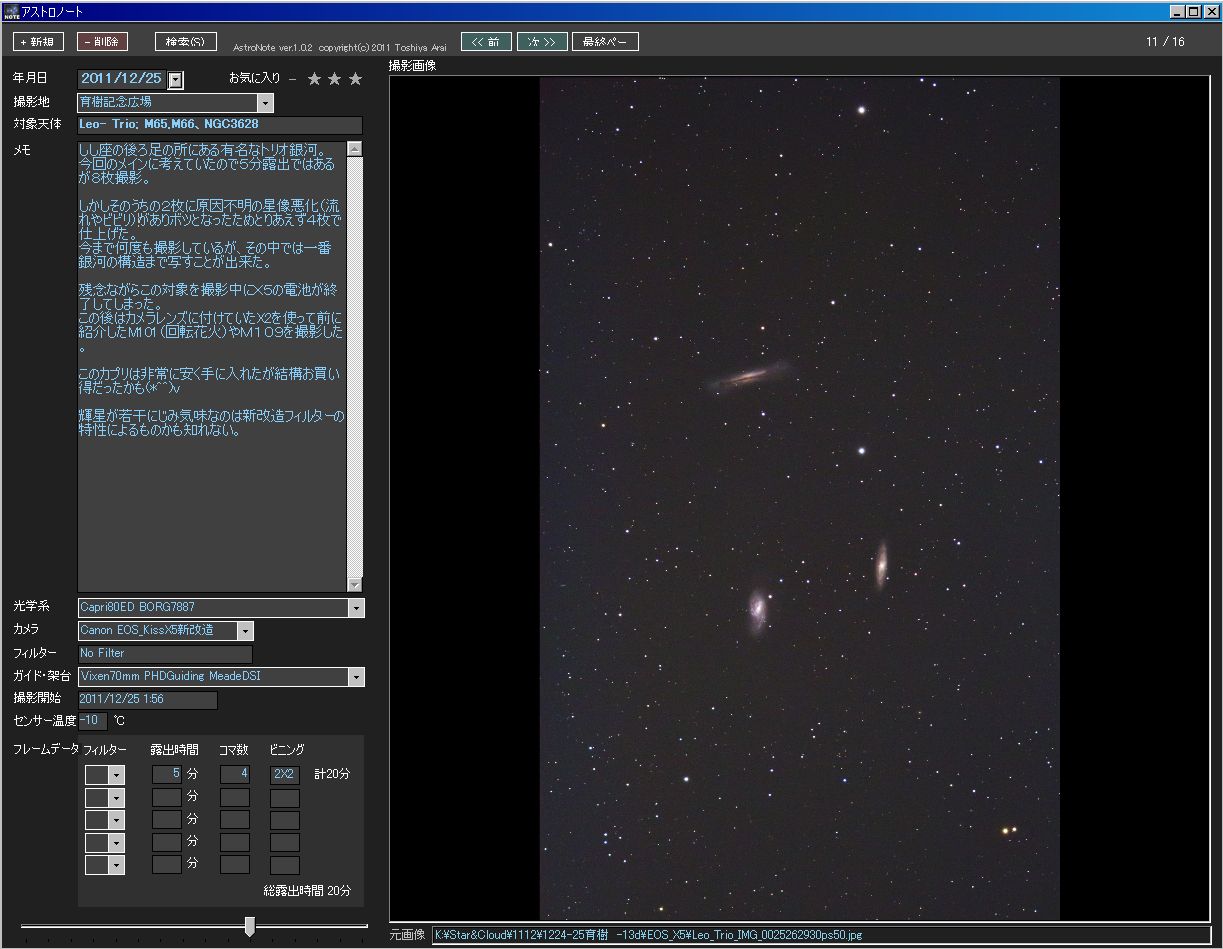Go to previous record with << 前
Screen dimensions: 1223x949
coord(486,42)
